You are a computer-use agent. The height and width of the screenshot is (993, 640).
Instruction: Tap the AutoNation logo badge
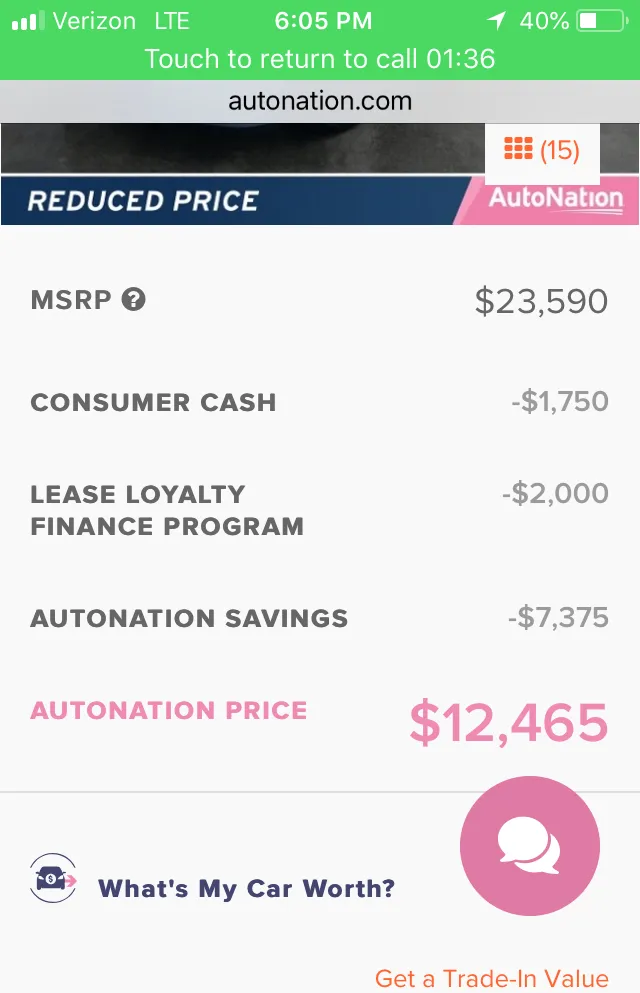(x=555, y=198)
